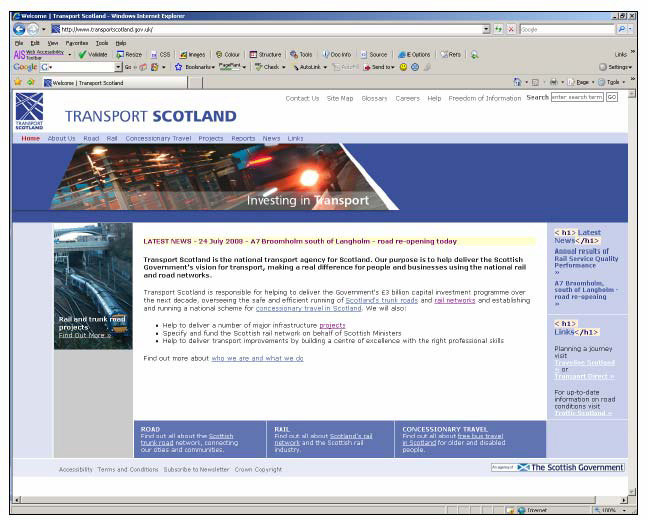This screenshot has width=648, height=524.
Task: Click the Transport Scotland logo
Action: (x=29, y=110)
